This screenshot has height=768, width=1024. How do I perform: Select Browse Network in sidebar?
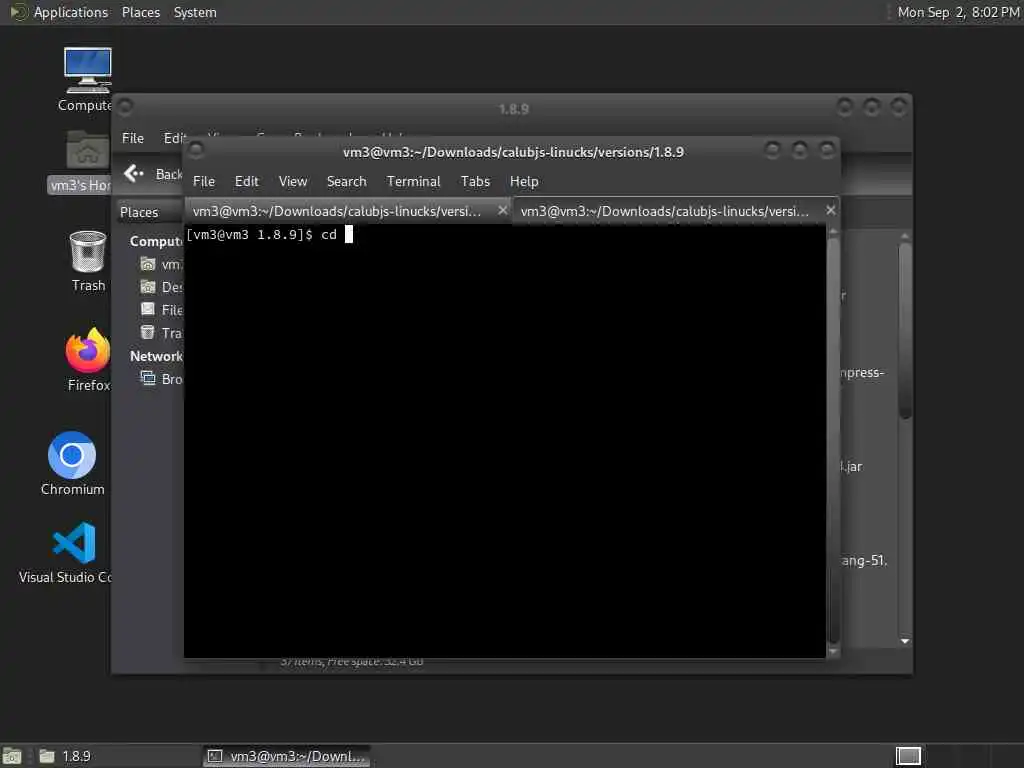coord(161,379)
